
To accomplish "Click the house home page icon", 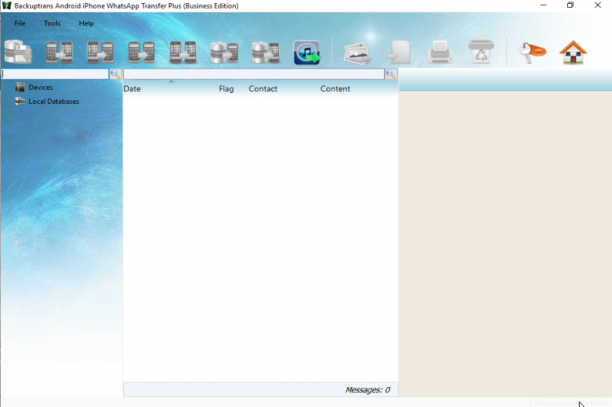I will (573, 52).
